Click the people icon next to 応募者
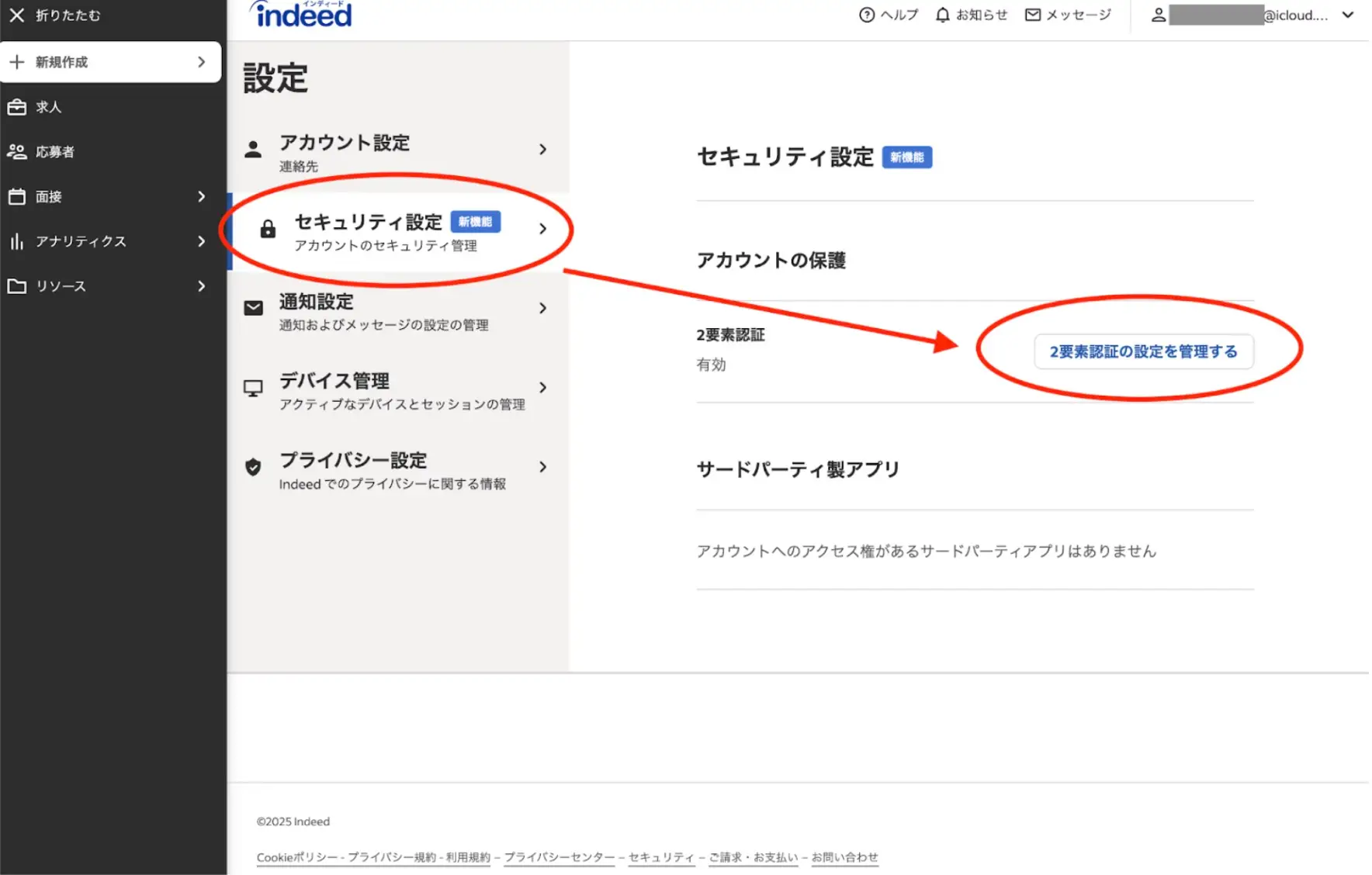1372x875 pixels. (17, 151)
